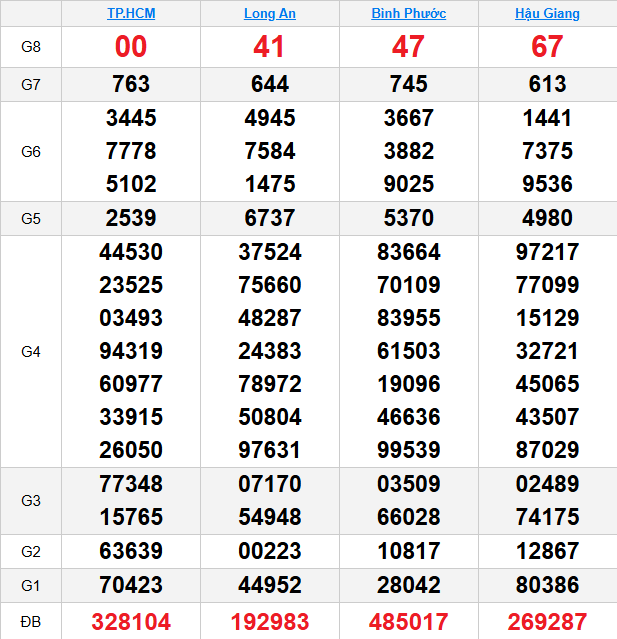617x639 pixels.
Task: Click G5 value 6737
Action: (x=270, y=218)
